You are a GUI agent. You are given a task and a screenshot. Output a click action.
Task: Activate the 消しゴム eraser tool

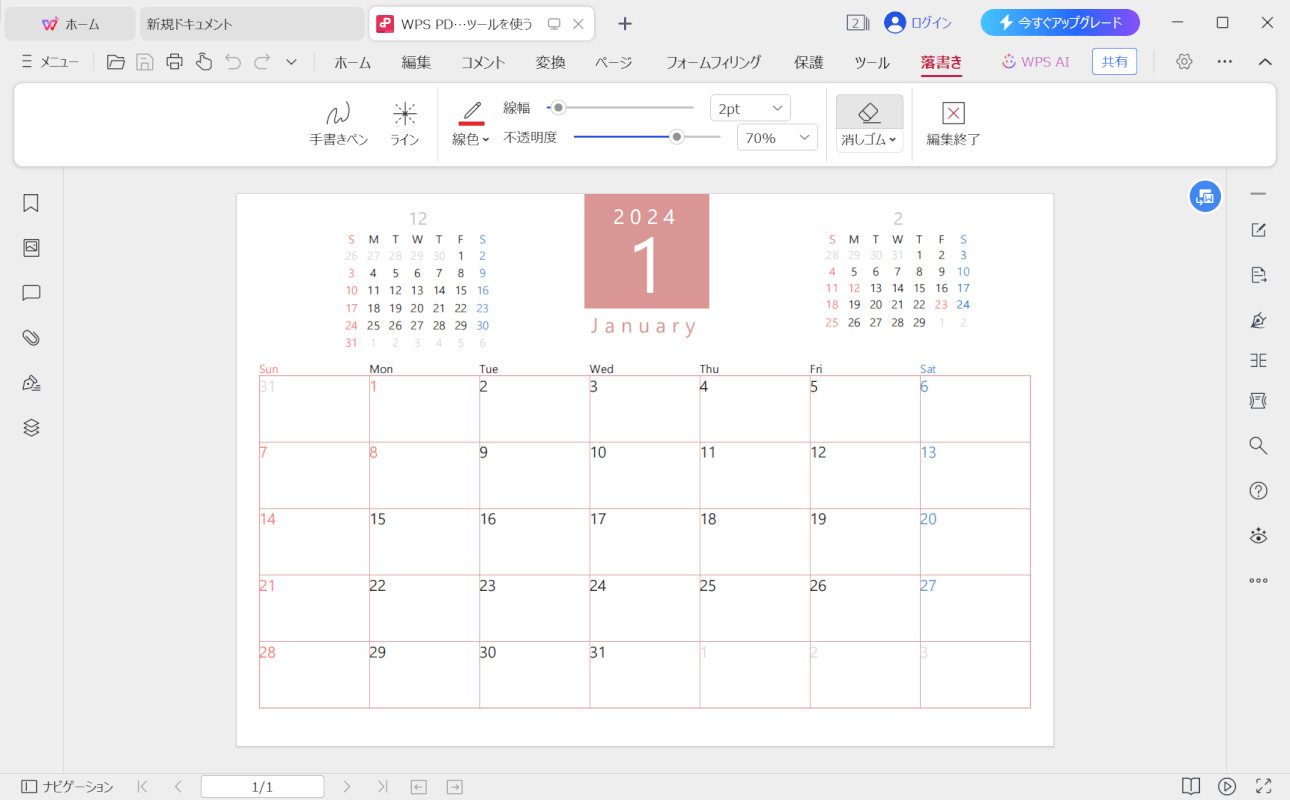coord(869,112)
